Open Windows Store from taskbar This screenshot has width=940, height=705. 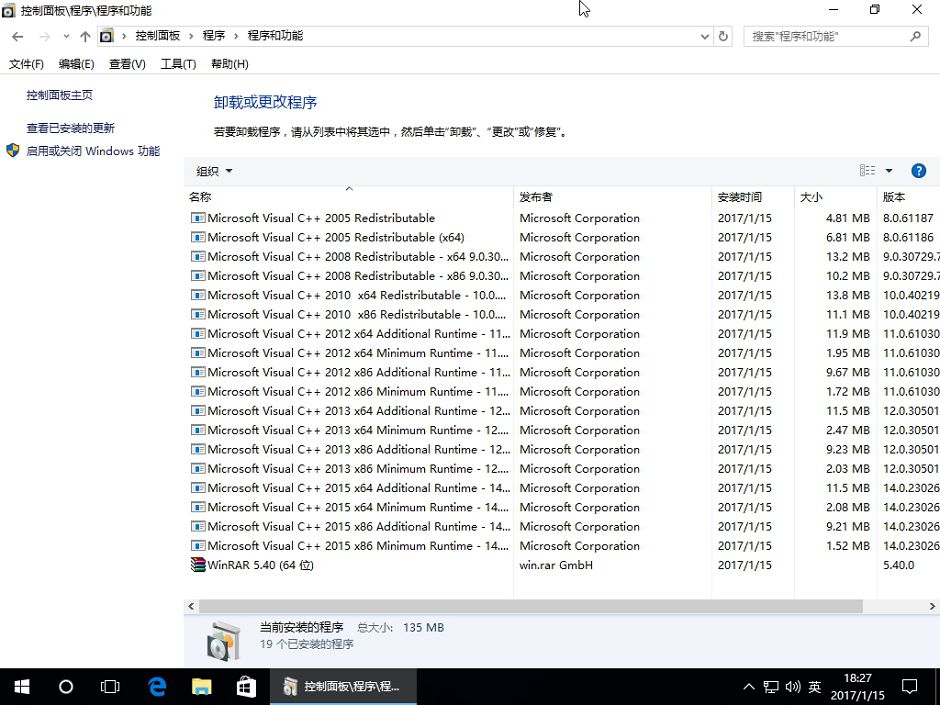[246, 686]
